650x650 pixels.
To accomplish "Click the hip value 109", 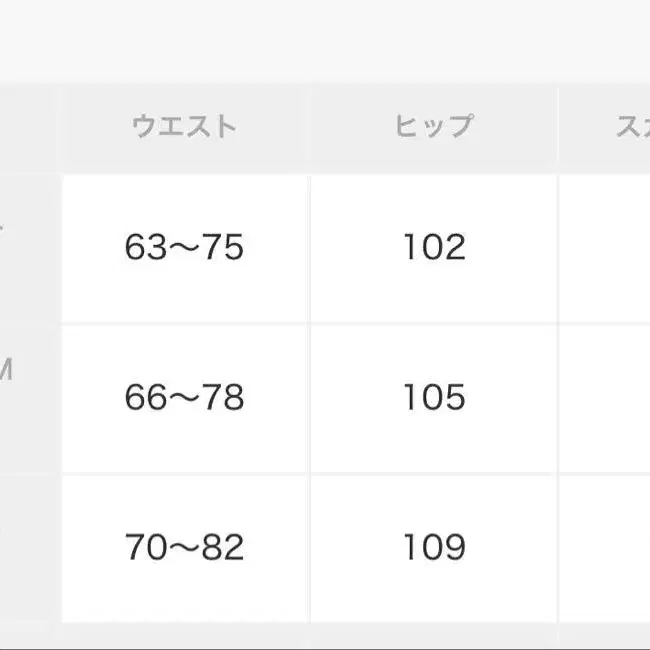I will coord(433,548).
